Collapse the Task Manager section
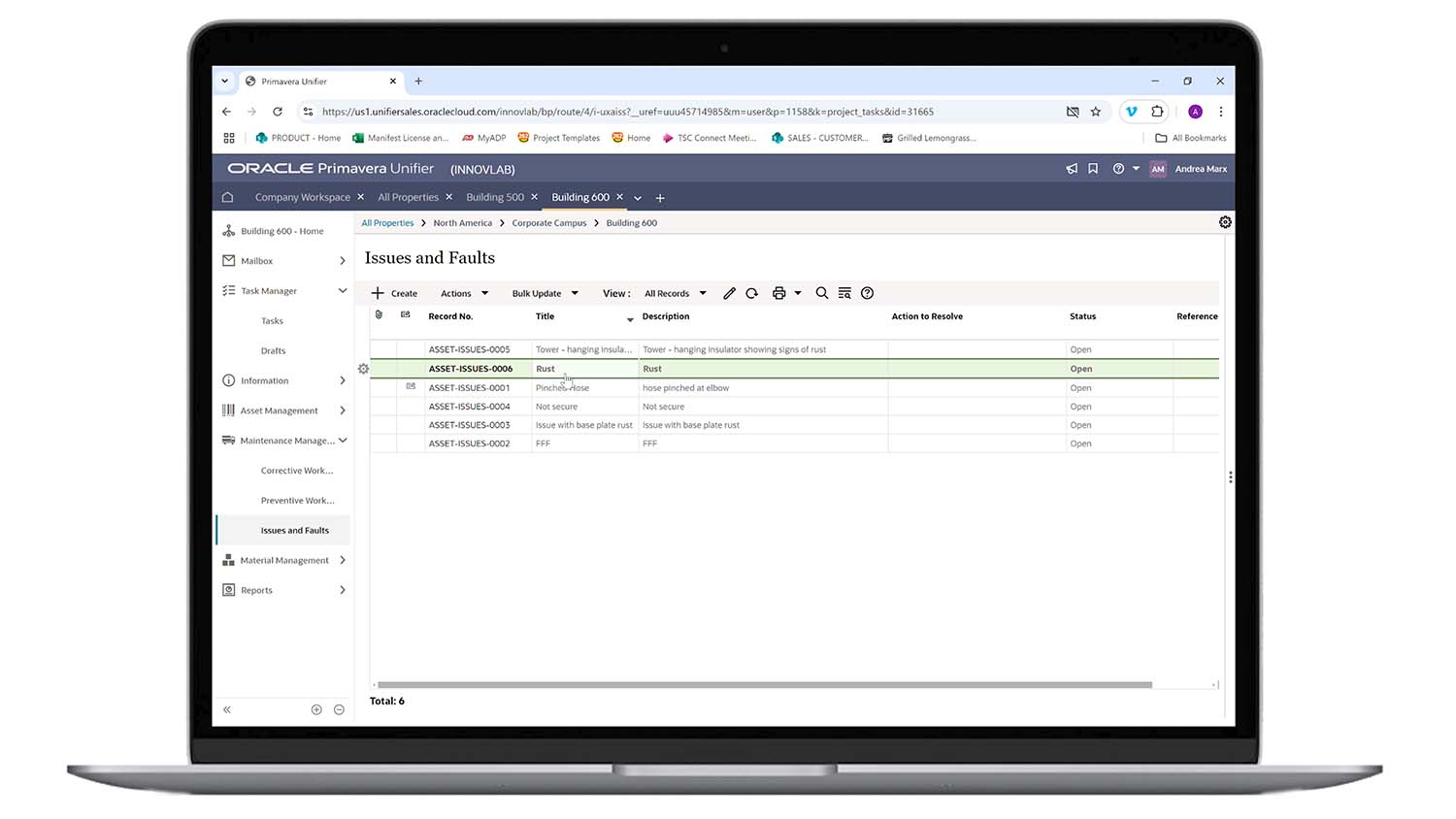 coord(343,291)
